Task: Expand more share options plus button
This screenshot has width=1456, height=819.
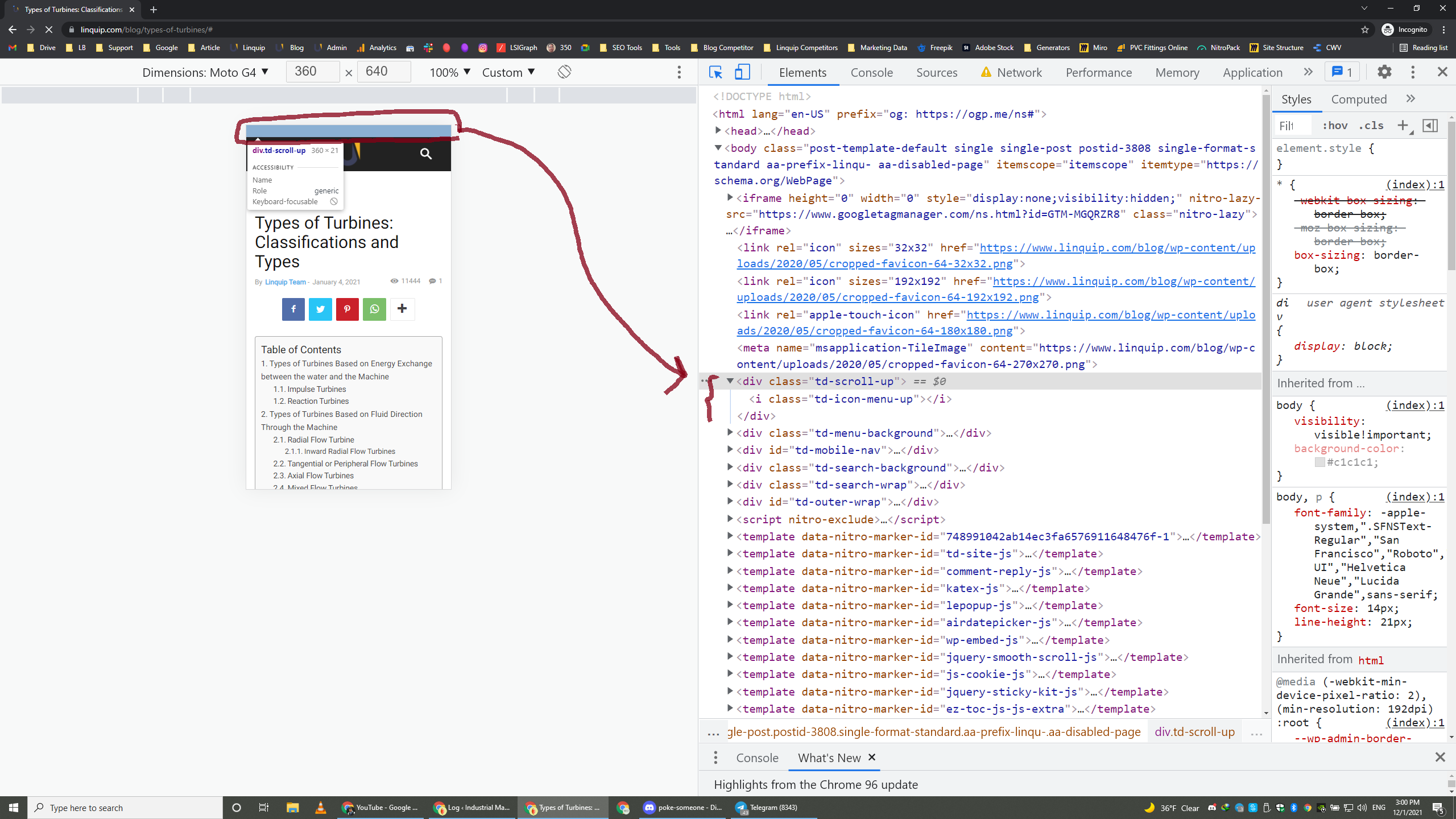Action: (402, 309)
